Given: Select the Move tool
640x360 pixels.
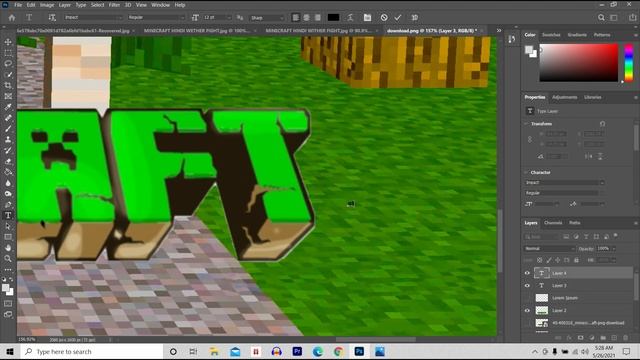Looking at the screenshot, I should point(8,42).
